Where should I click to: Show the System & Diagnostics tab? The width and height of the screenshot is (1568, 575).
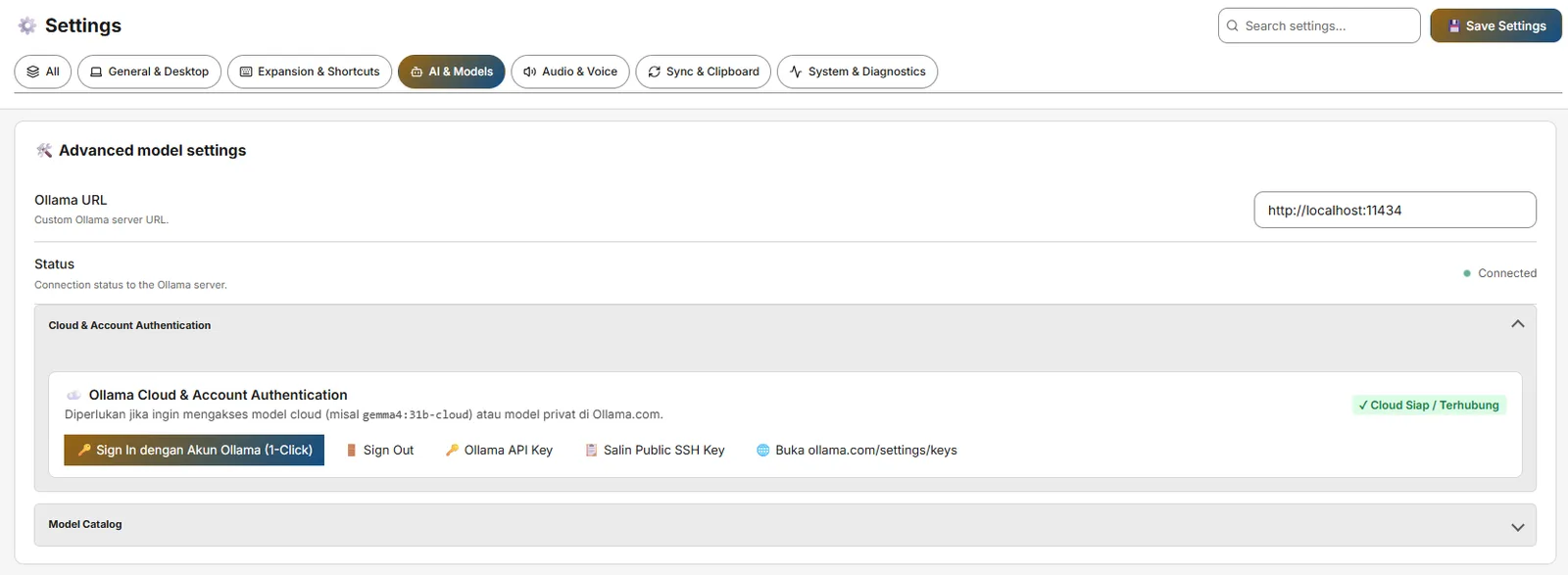(857, 72)
